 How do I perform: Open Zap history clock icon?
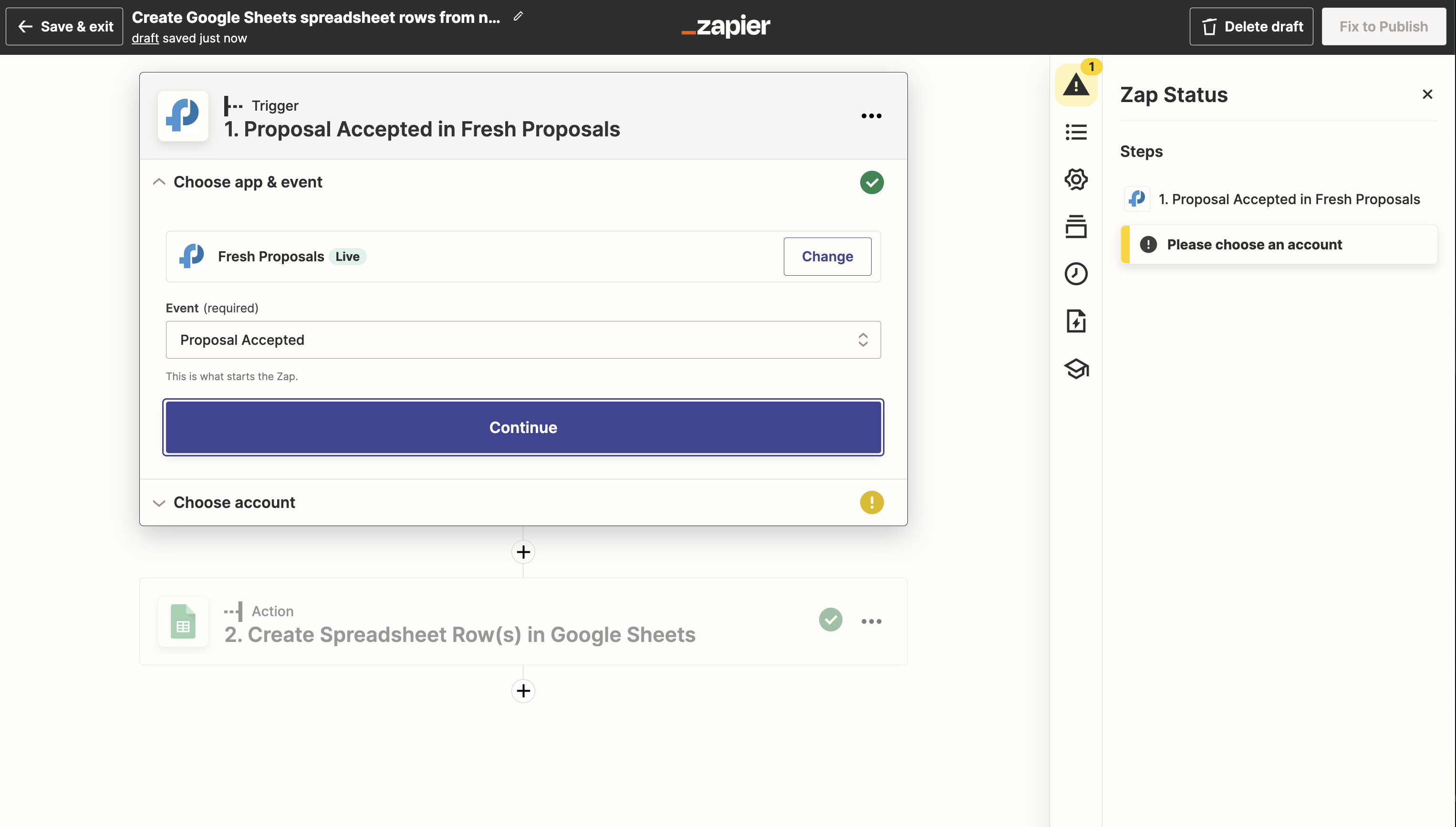click(x=1075, y=274)
